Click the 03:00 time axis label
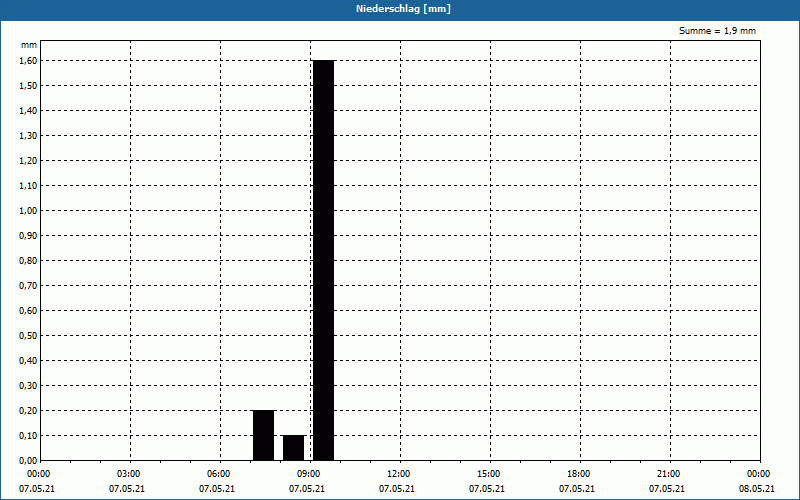The width and height of the screenshot is (800, 500). coord(129,474)
